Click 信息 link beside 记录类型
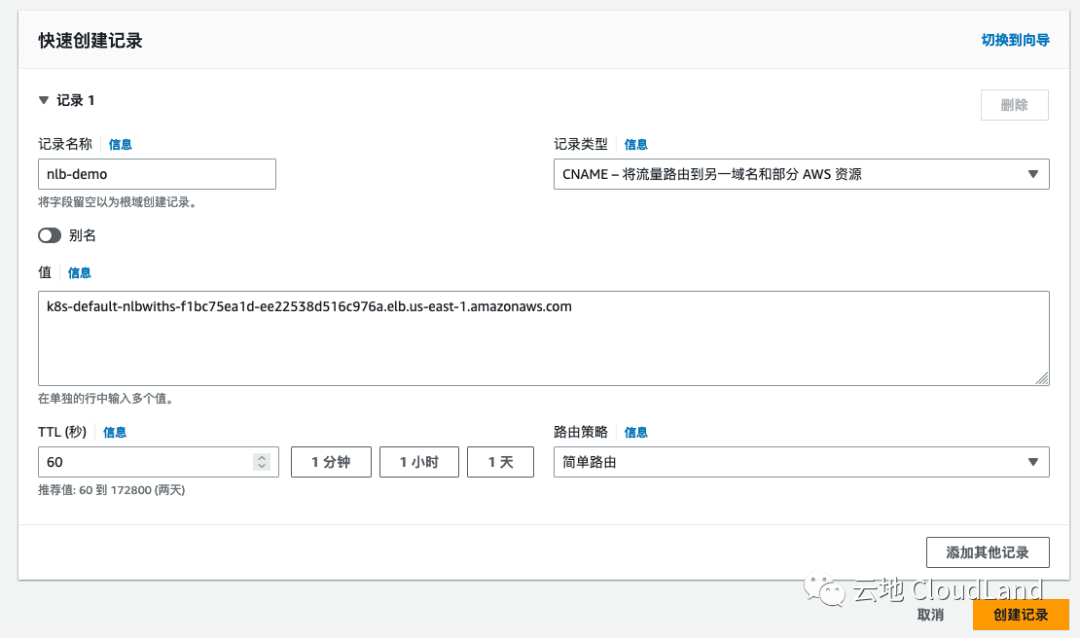 point(636,145)
